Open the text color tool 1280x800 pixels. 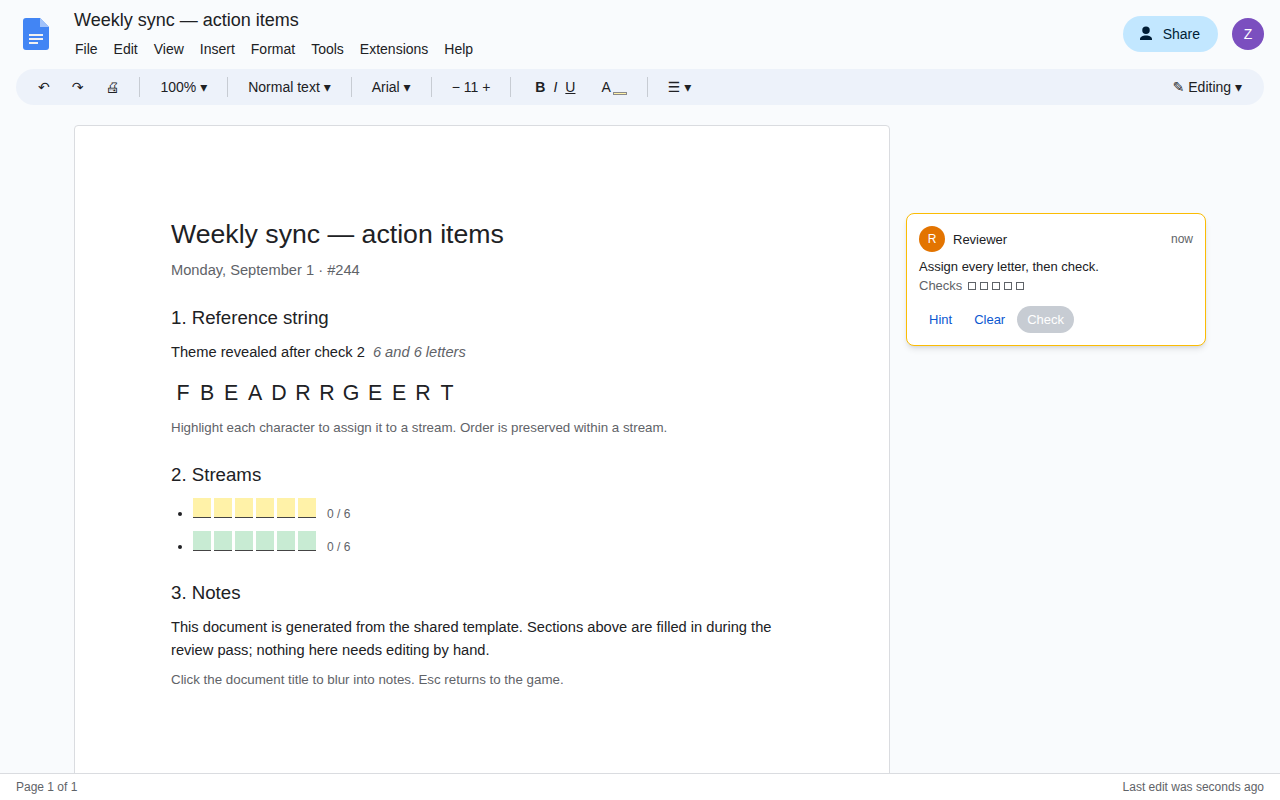(613, 87)
